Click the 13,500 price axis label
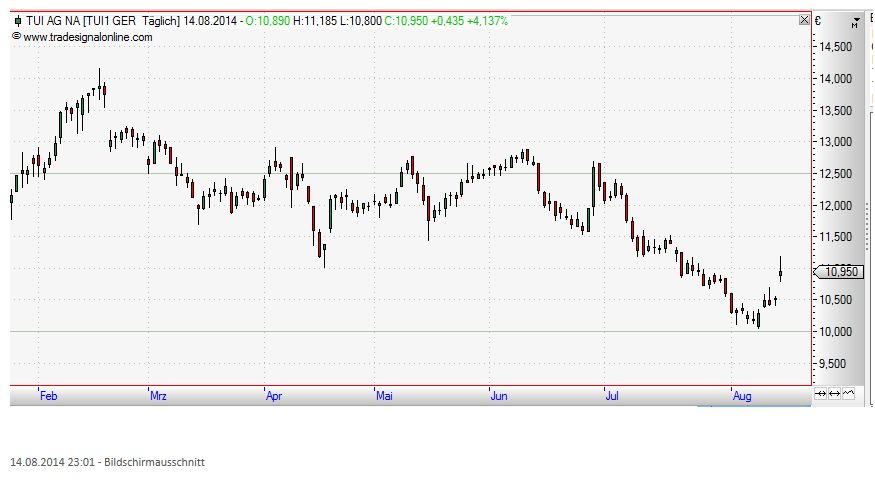 835,110
